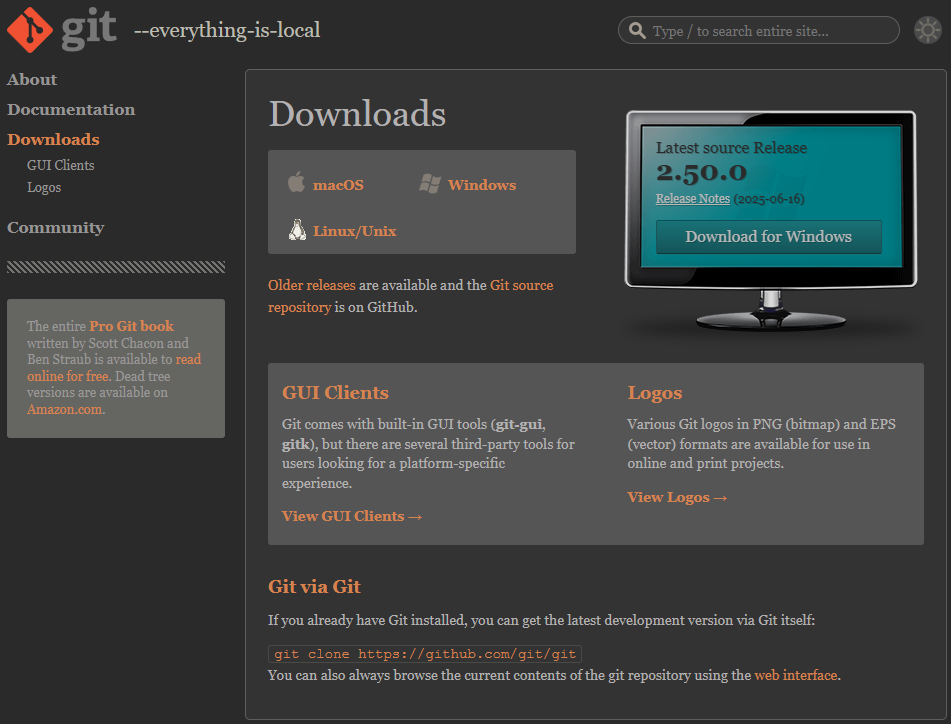This screenshot has height=724, width=951.
Task: Open Community in the sidebar
Action: click(56, 227)
